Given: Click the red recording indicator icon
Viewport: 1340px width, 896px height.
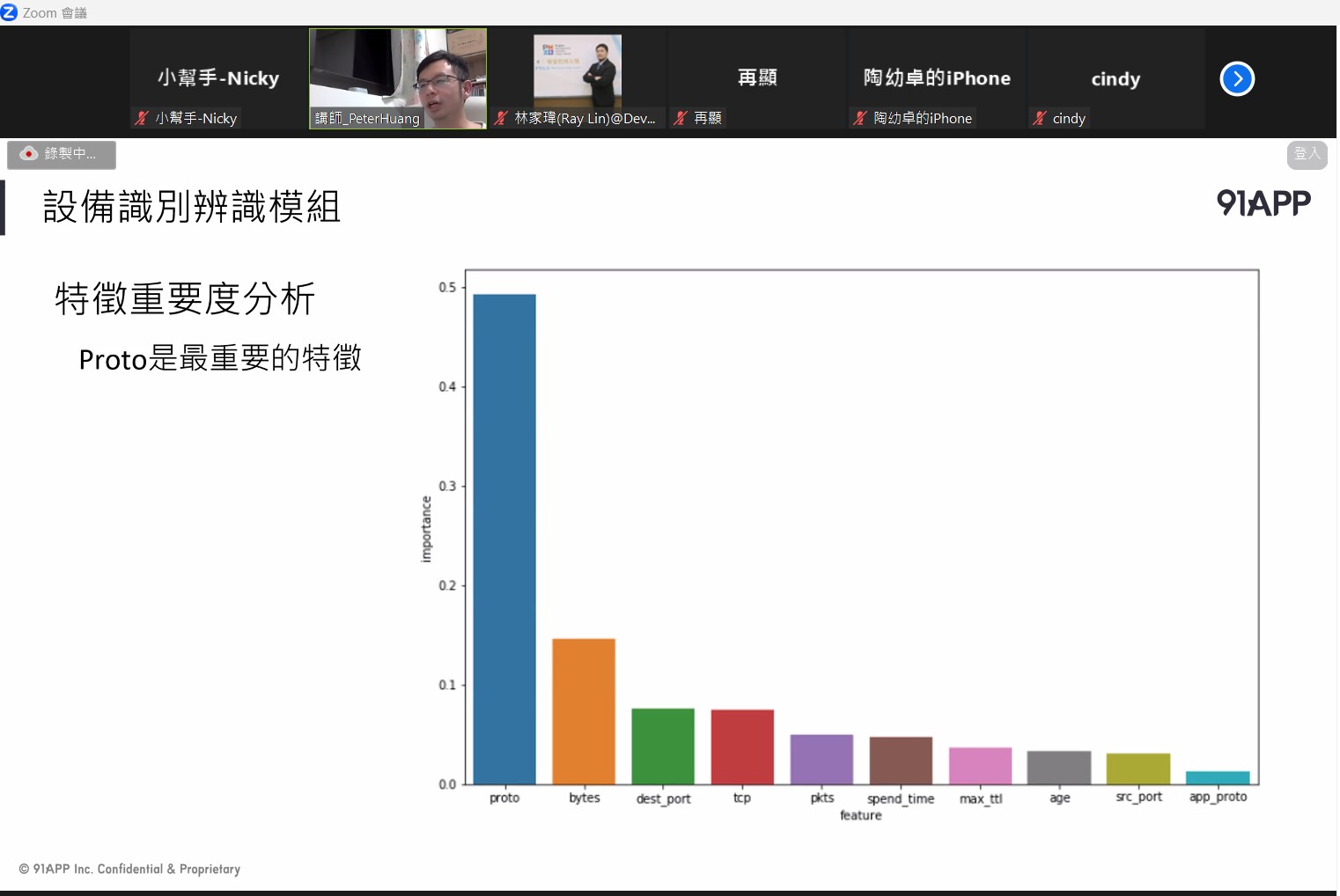Looking at the screenshot, I should [x=28, y=154].
